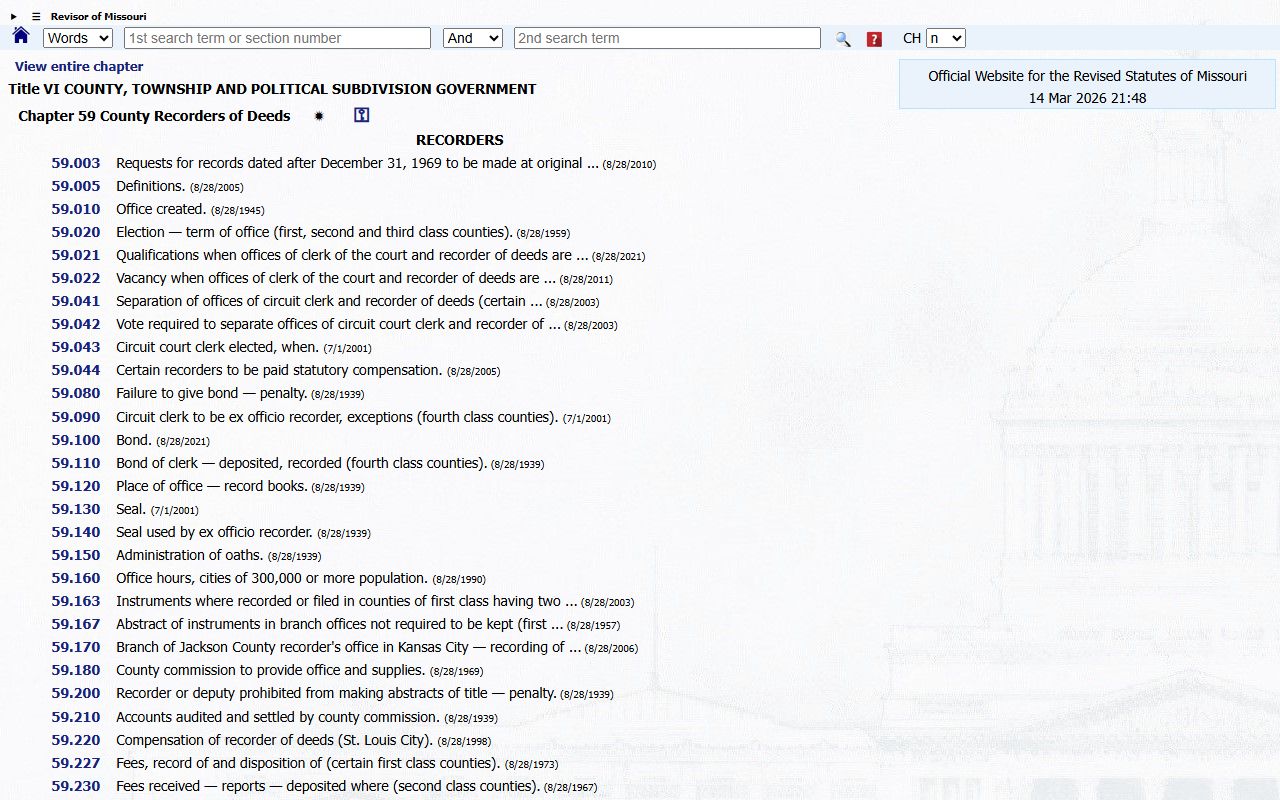The image size is (1280, 800).
Task: Open the And operator dropdown
Action: click(472, 38)
